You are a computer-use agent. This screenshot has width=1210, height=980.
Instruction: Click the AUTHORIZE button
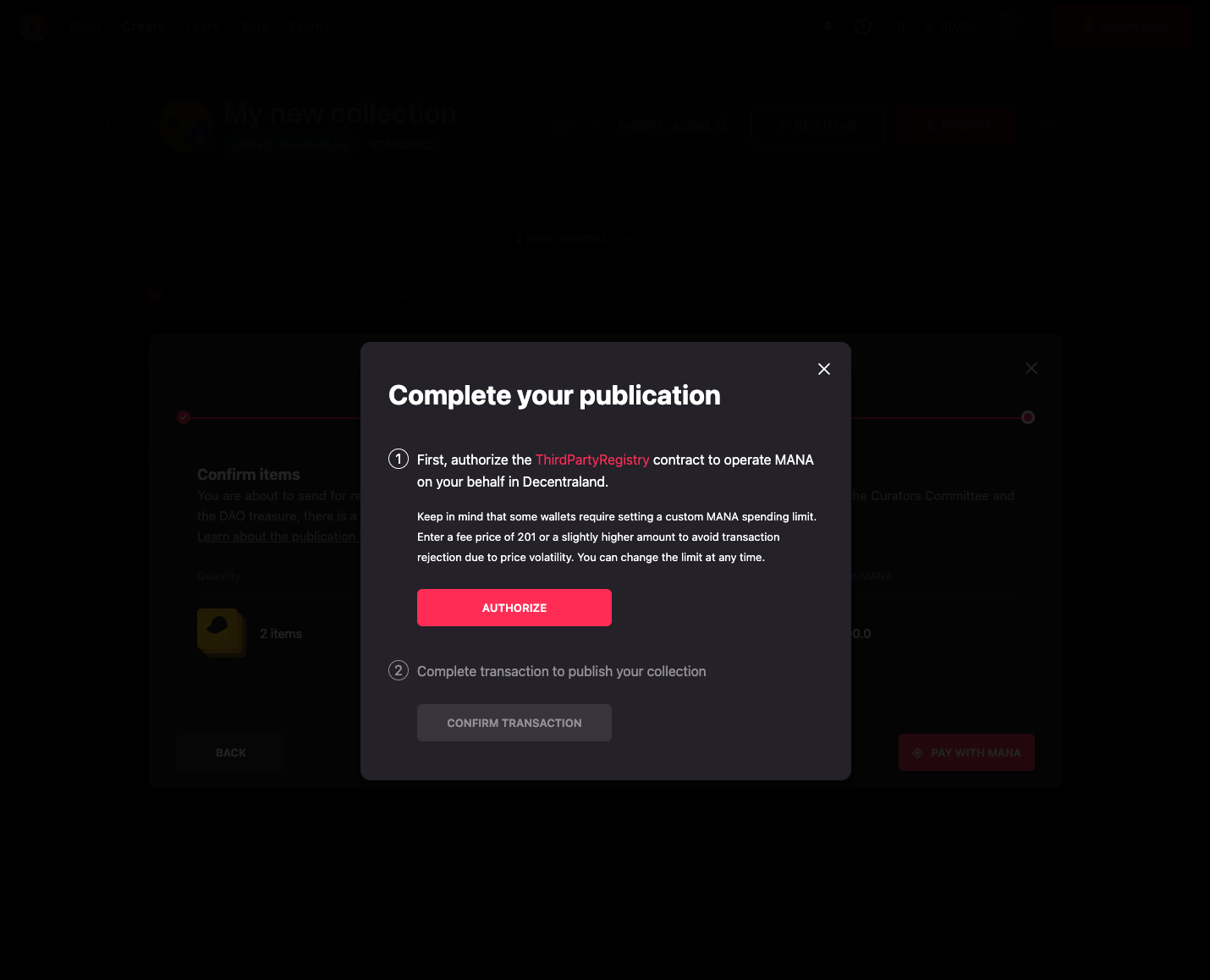(x=514, y=608)
